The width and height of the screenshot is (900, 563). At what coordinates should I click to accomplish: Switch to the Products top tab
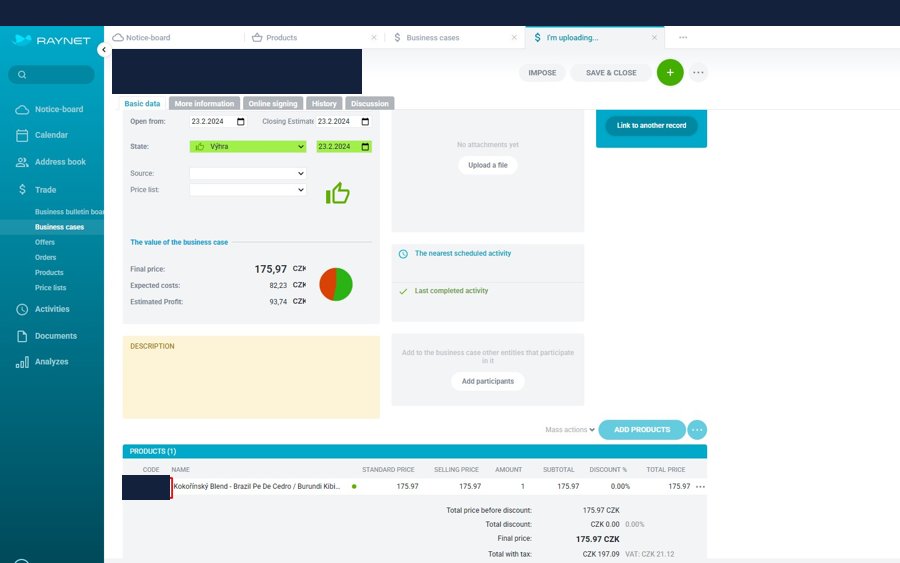pyautogui.click(x=281, y=38)
